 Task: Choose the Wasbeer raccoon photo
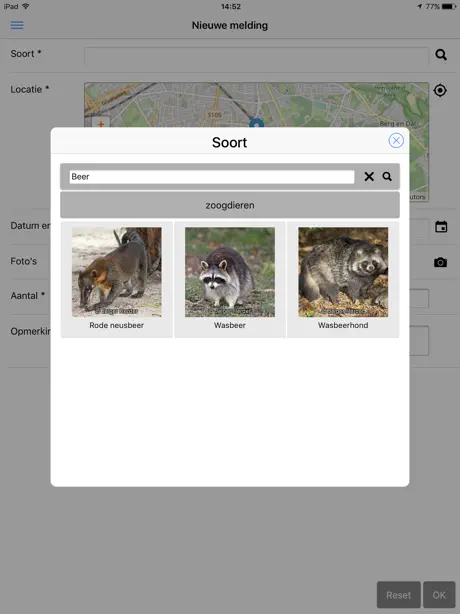(230, 272)
